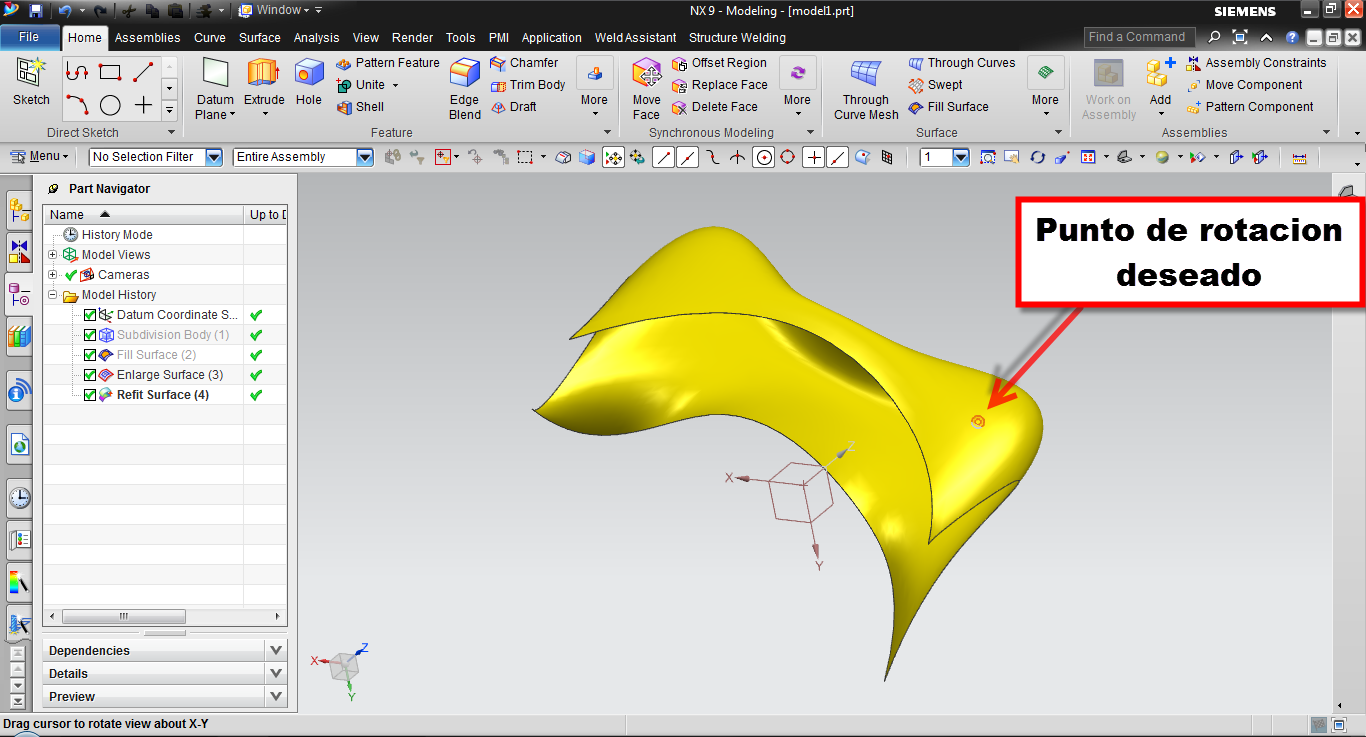Click the Hole feature icon
Image resolution: width=1366 pixels, height=737 pixels.
point(309,82)
